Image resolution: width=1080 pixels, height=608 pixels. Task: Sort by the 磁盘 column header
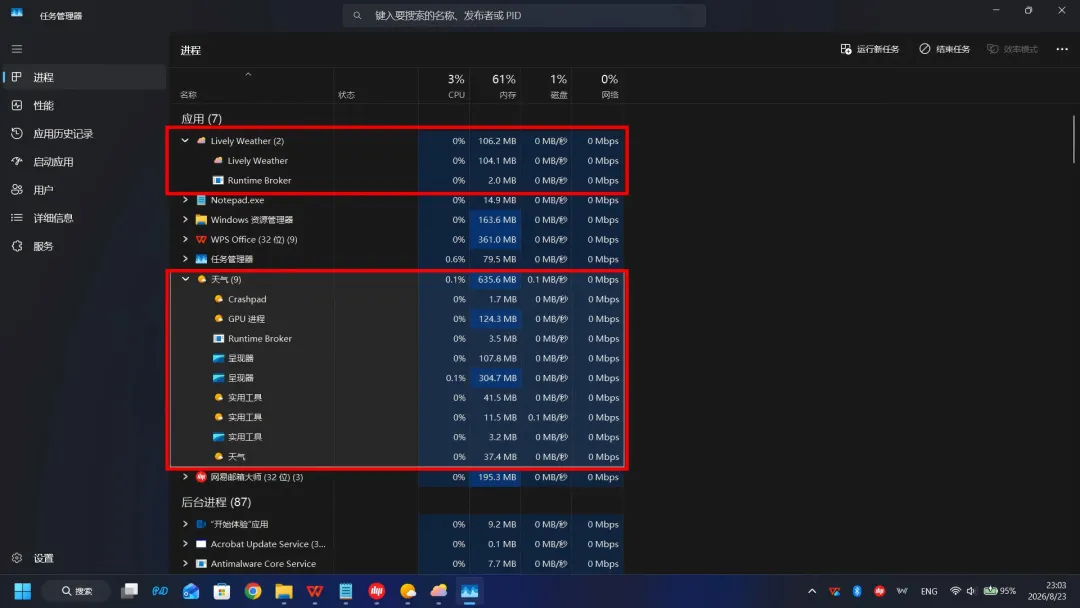[546, 86]
